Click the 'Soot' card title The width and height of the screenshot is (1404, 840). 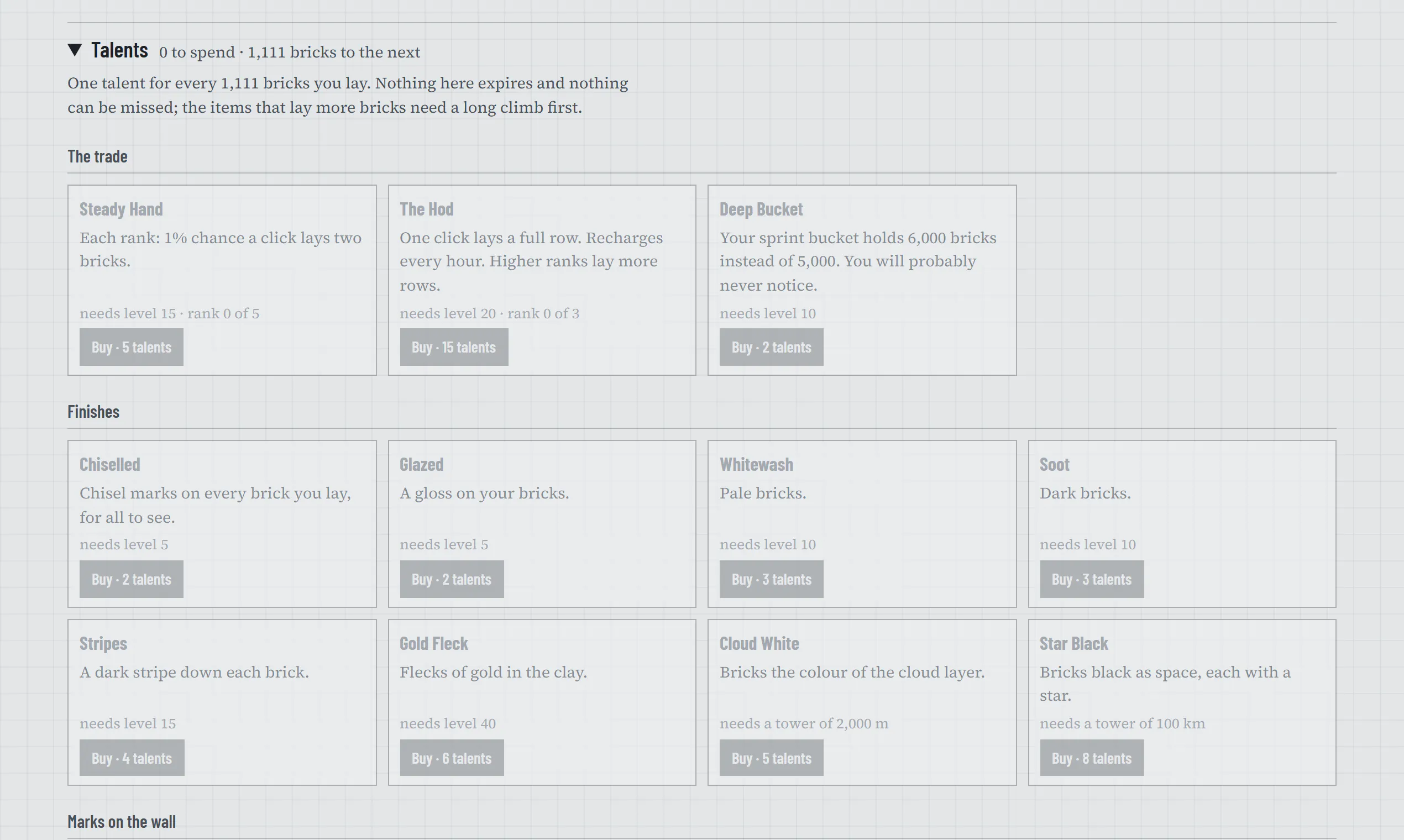point(1054,465)
